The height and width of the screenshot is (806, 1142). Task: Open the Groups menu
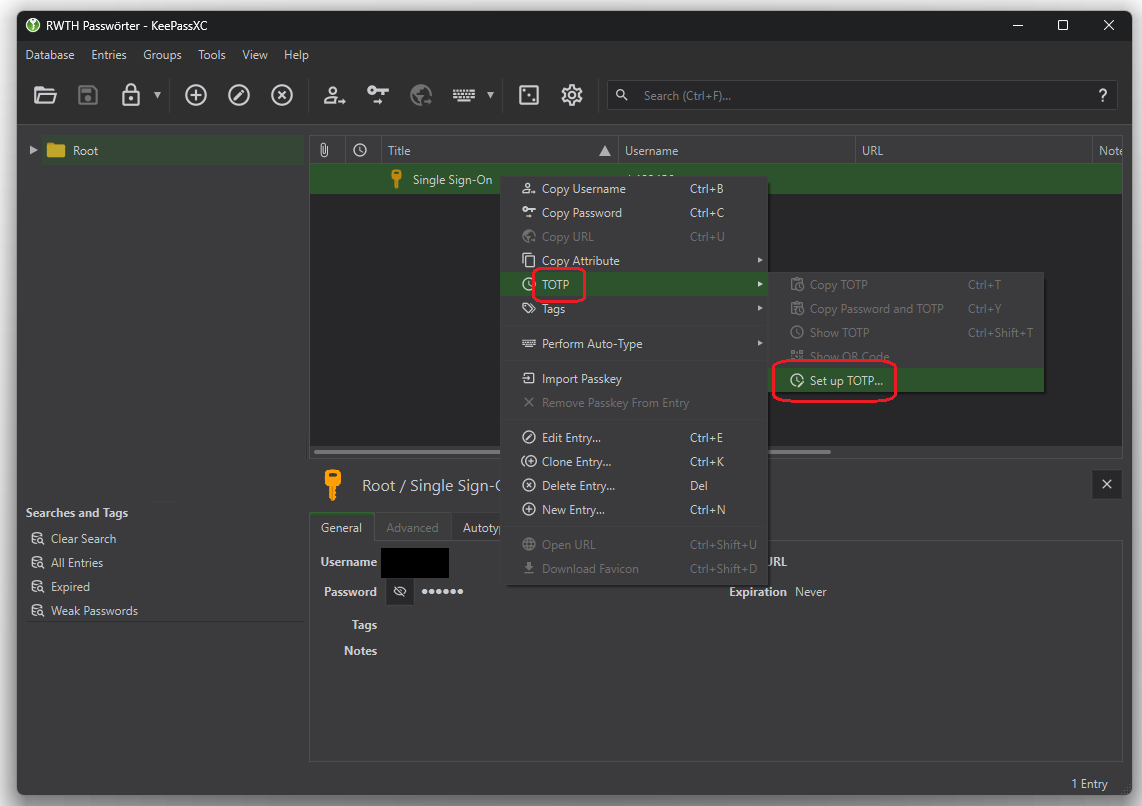162,55
